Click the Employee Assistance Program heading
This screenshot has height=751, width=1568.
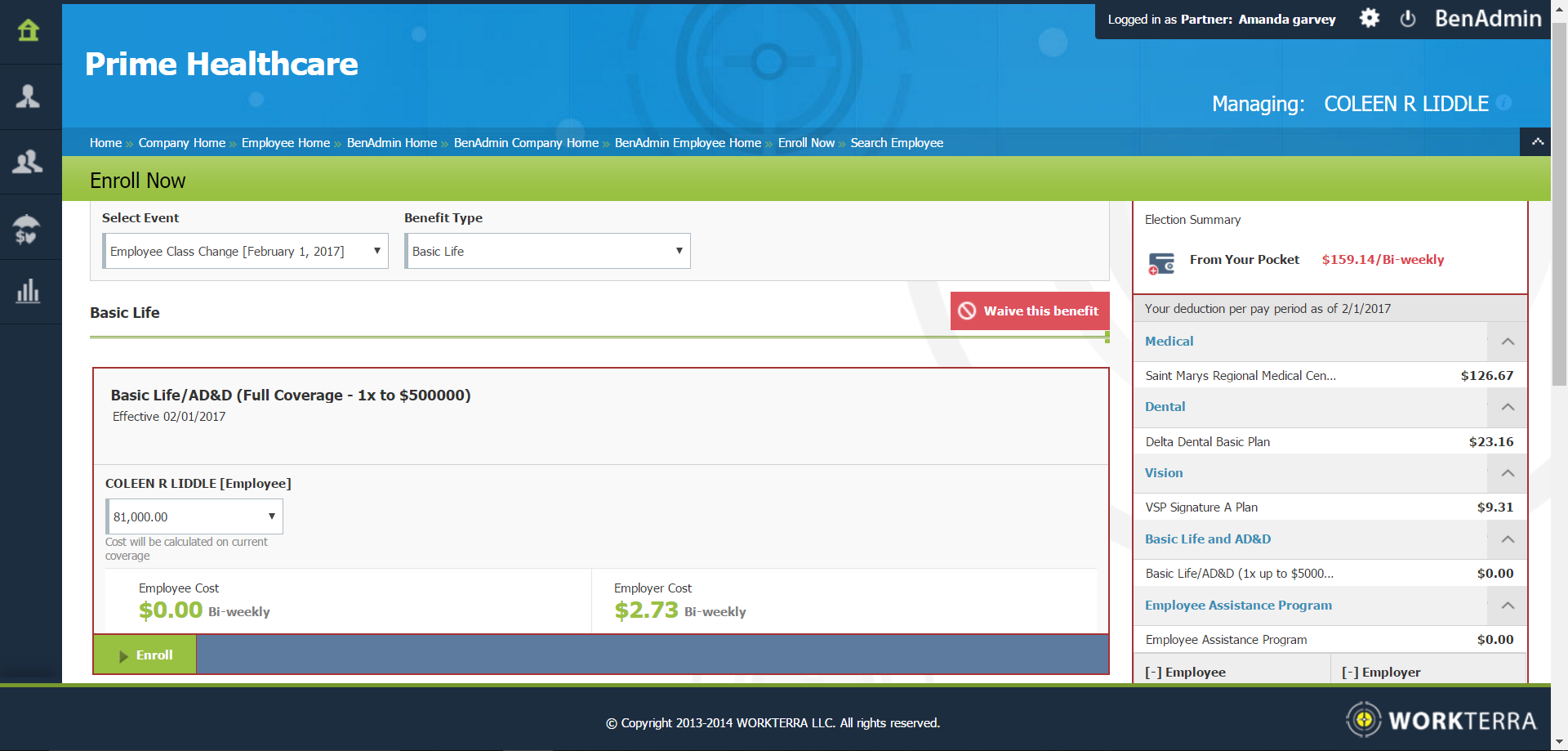(x=1238, y=605)
